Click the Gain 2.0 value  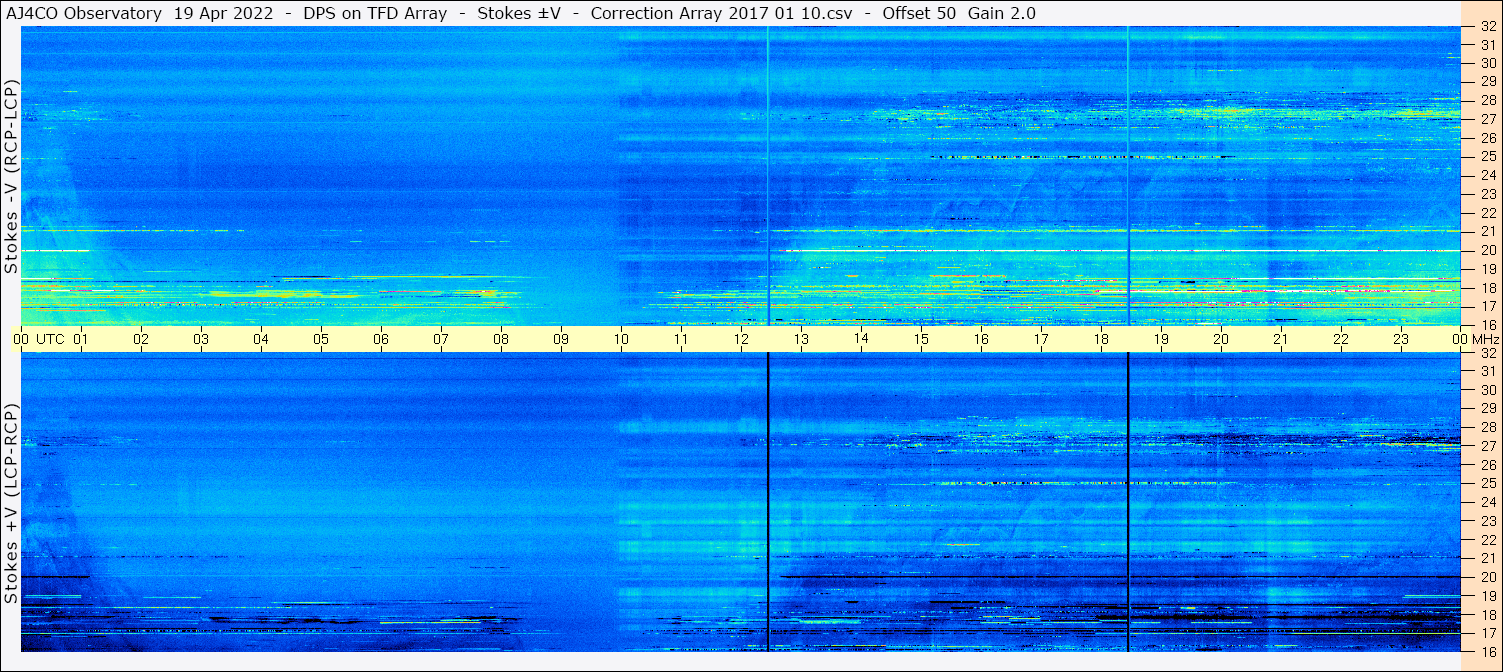pos(1002,13)
